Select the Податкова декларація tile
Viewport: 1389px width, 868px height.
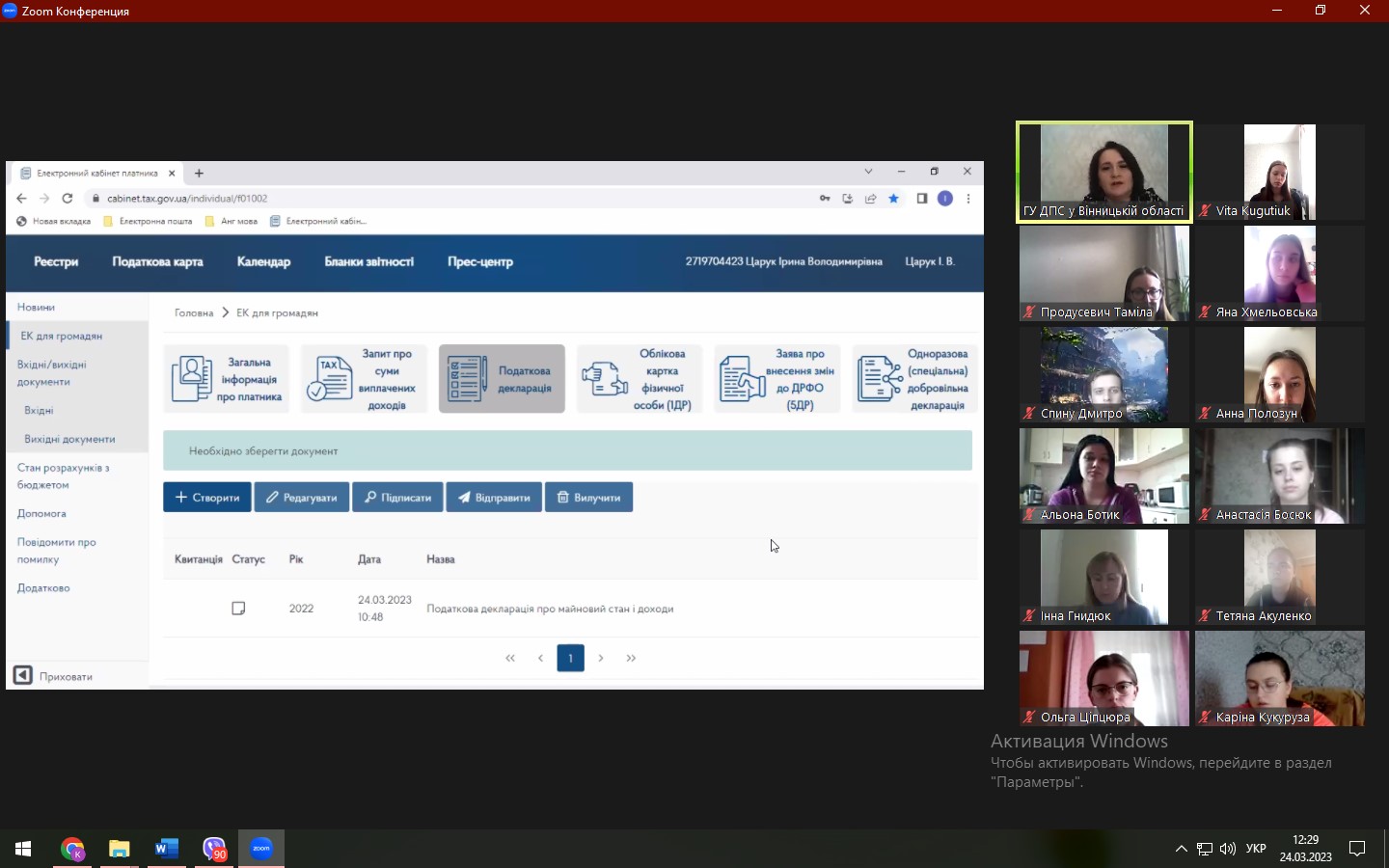[502, 379]
